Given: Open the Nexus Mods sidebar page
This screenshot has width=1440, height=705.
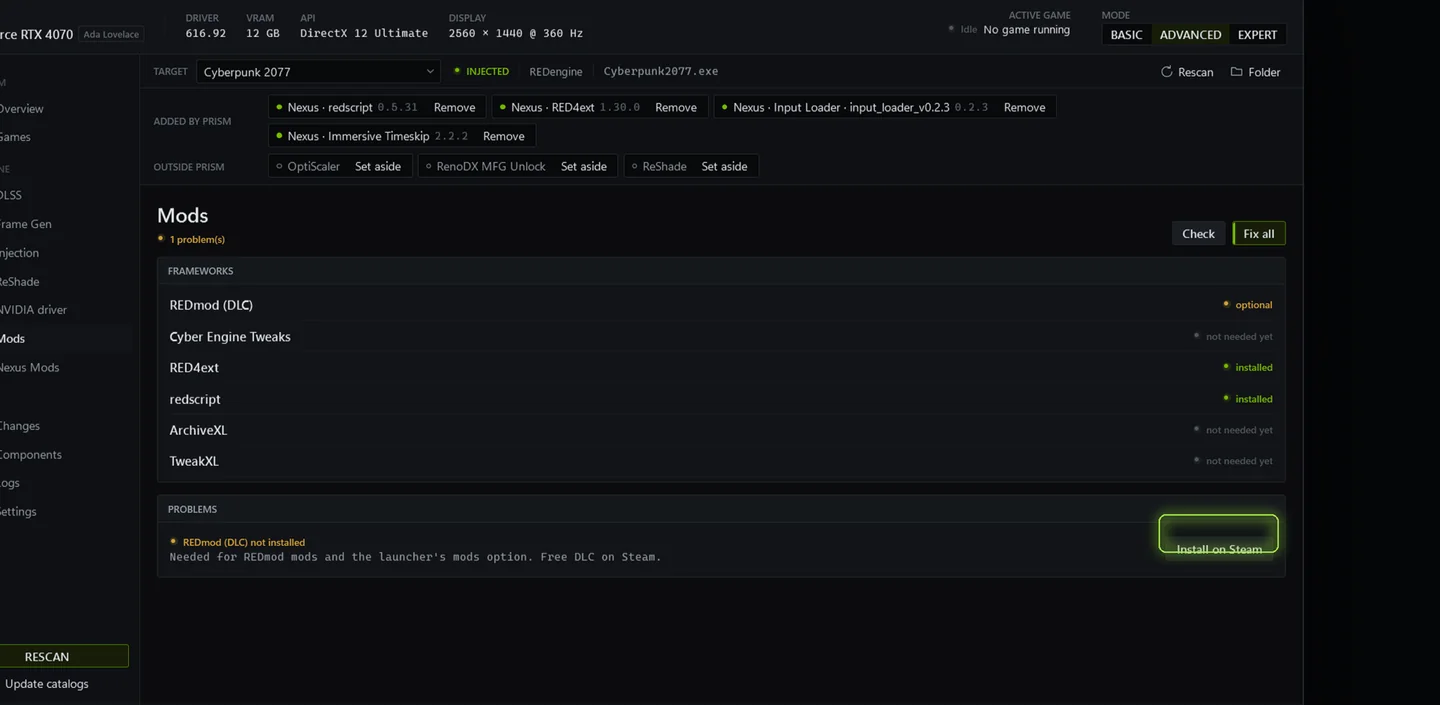Looking at the screenshot, I should (x=29, y=367).
